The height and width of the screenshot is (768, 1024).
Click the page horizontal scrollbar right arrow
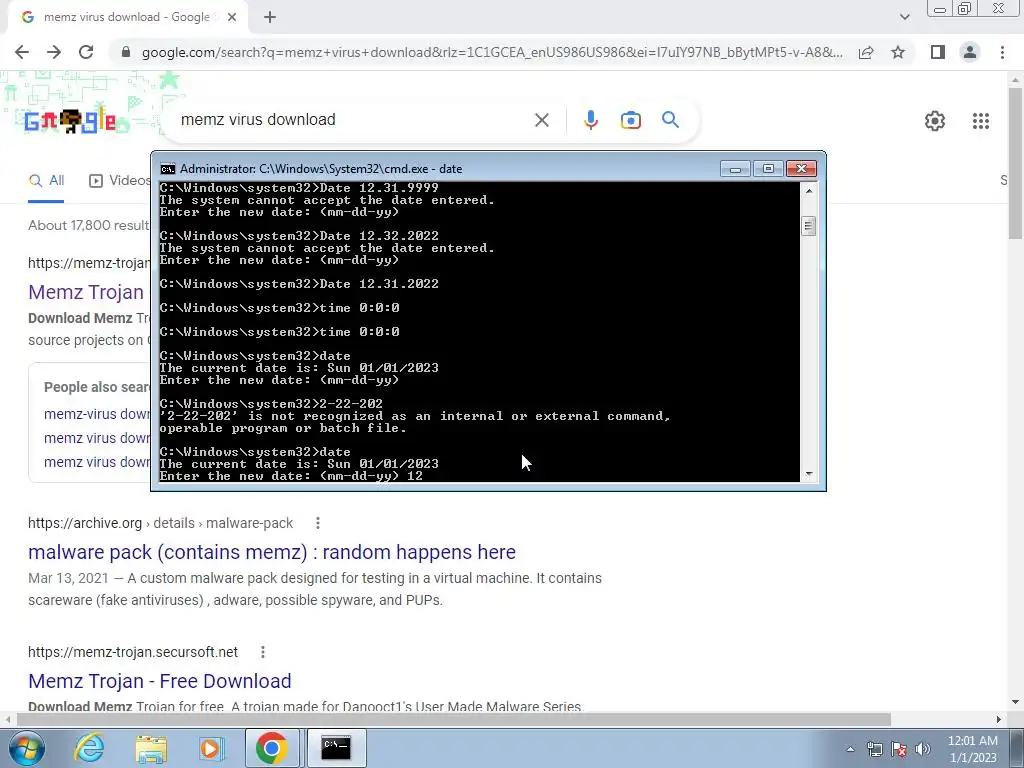[x=998, y=720]
